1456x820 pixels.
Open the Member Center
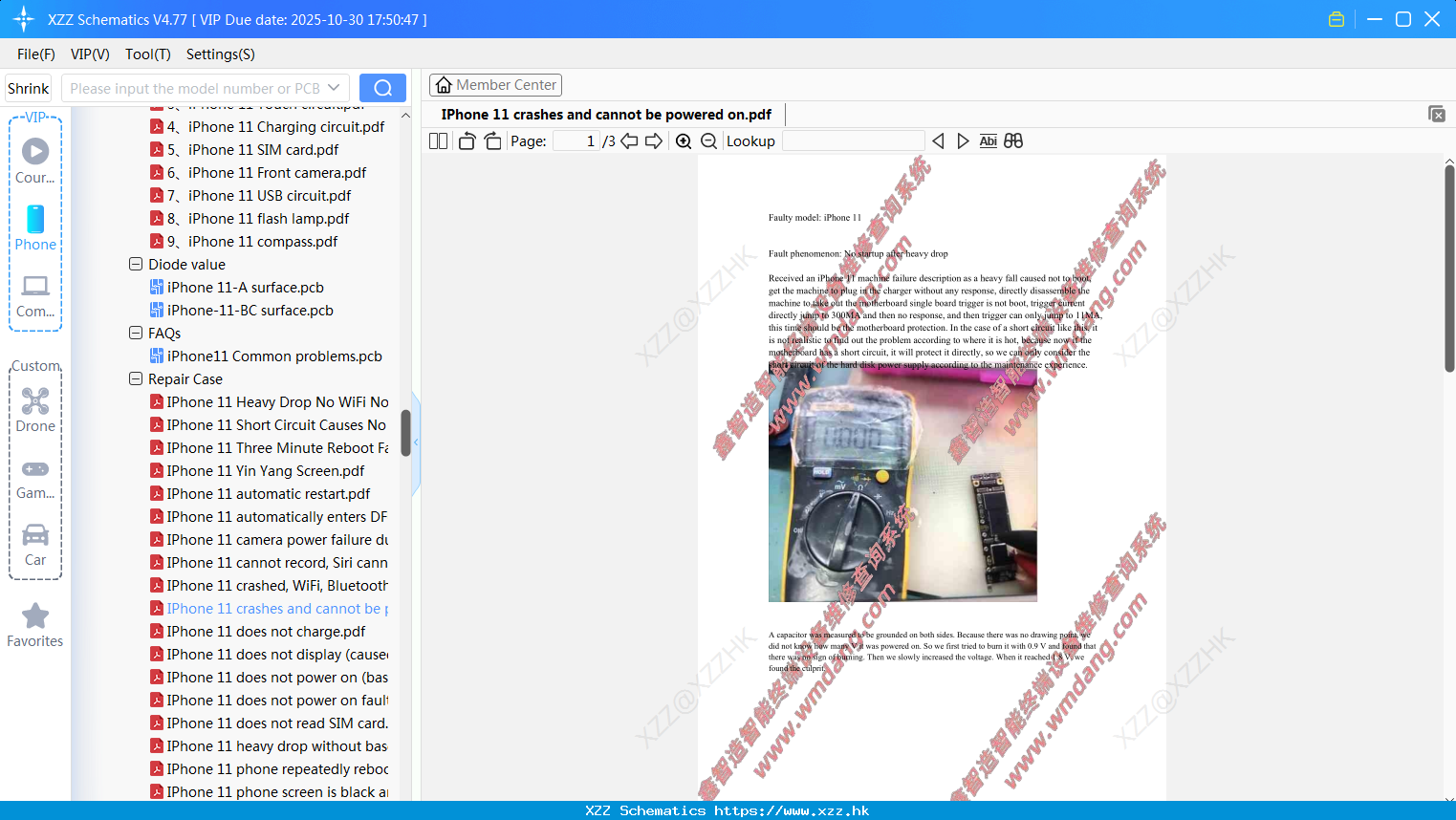[x=495, y=85]
